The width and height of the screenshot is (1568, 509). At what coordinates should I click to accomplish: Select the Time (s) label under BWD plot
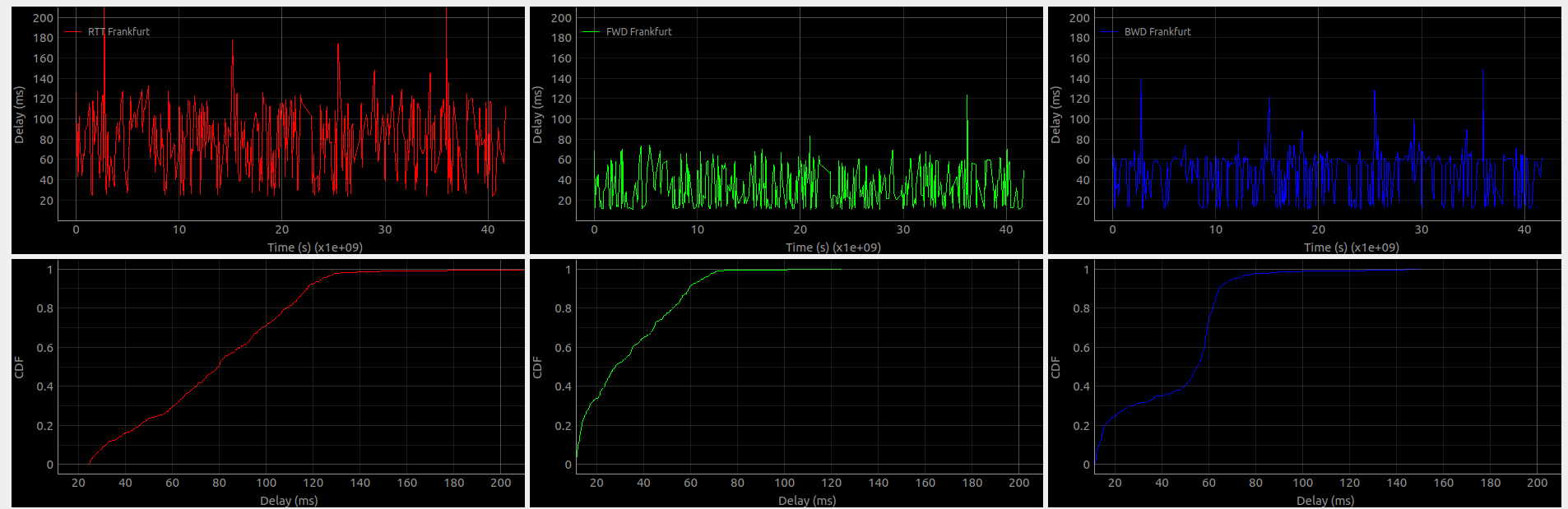1352,248
